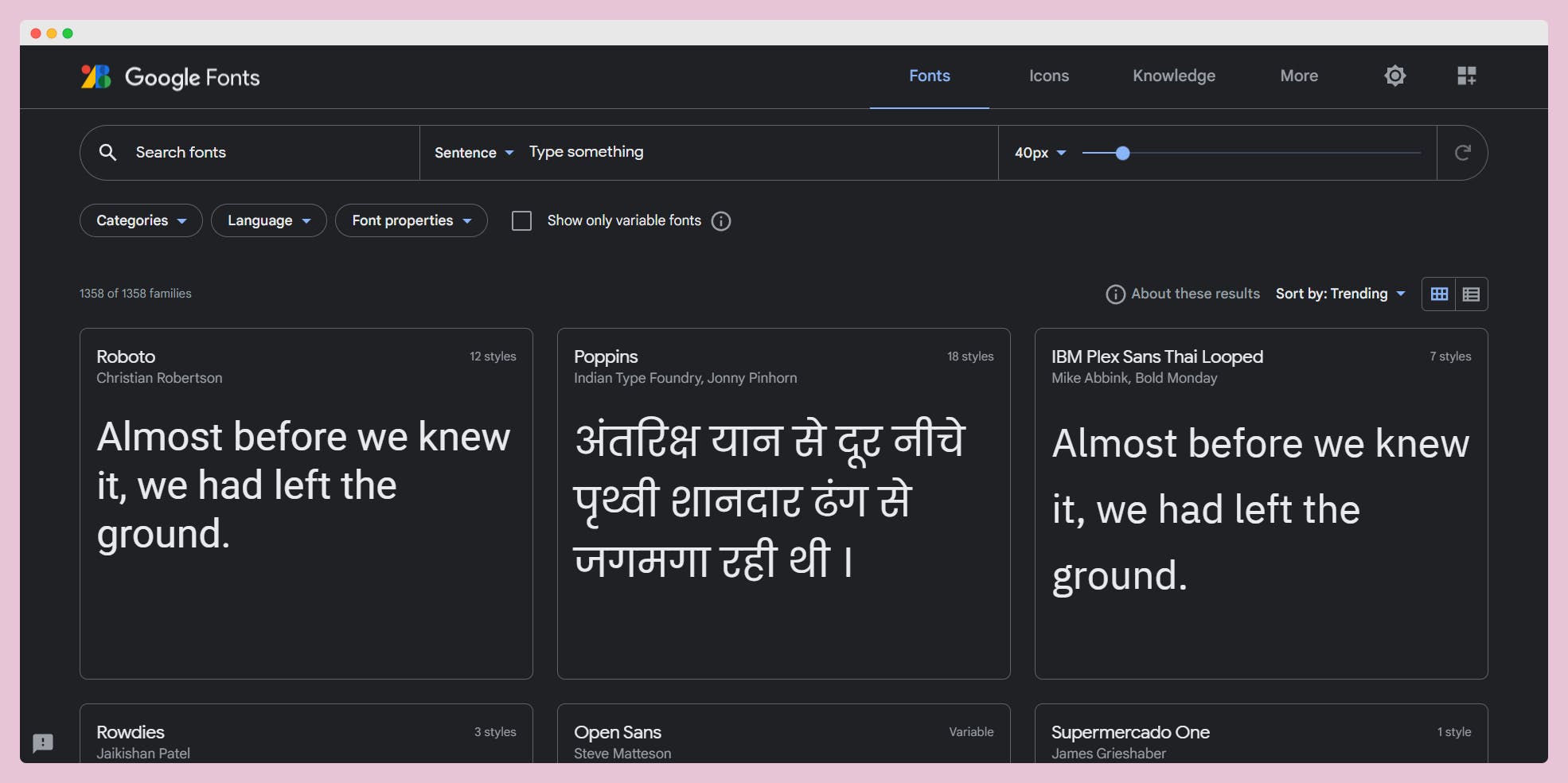This screenshot has height=783, width=1568.
Task: Click the reset refresh icon
Action: click(x=1462, y=152)
